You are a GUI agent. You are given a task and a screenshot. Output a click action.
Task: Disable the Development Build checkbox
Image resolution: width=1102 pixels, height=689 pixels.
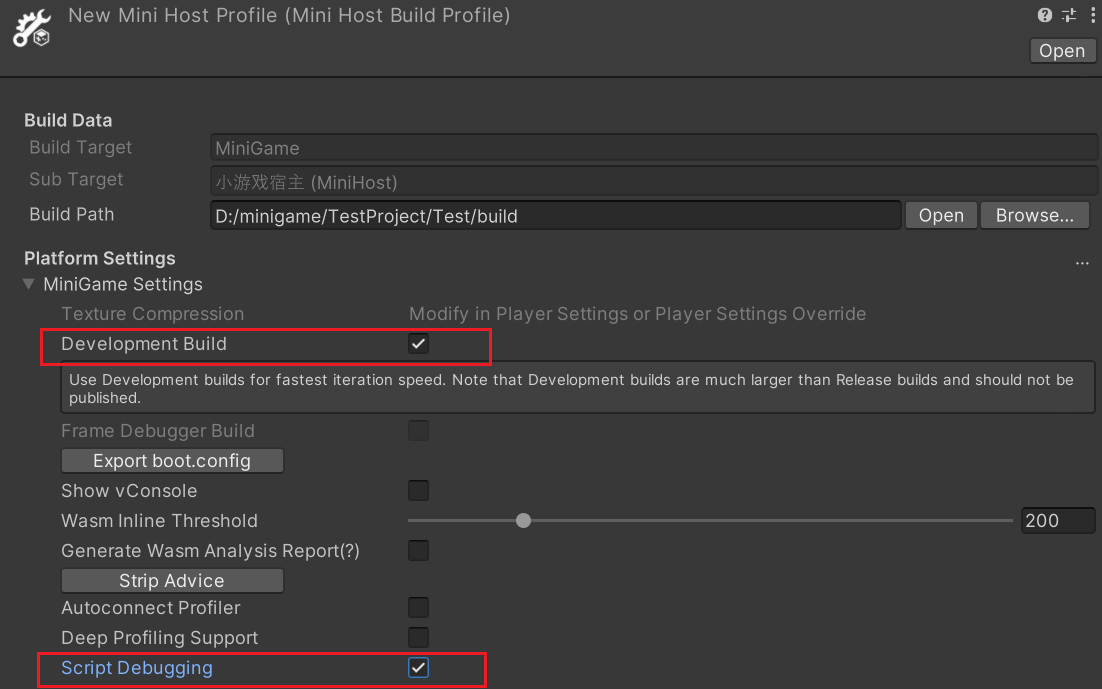point(418,344)
